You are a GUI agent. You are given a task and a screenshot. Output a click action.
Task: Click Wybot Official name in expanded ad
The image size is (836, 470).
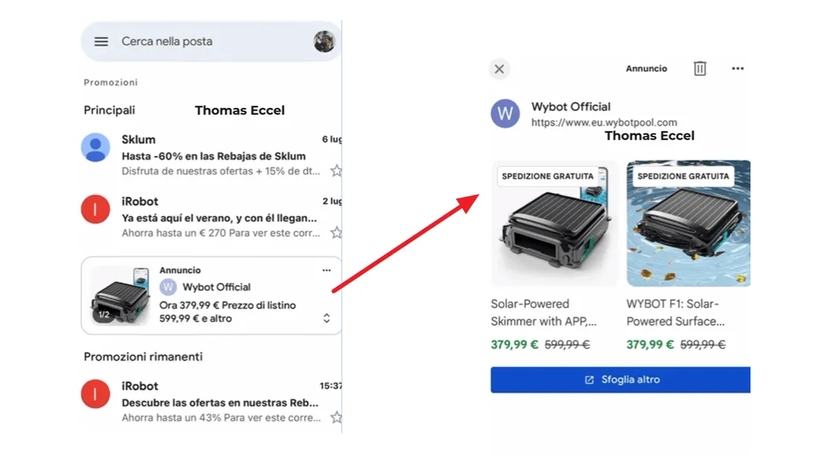pos(571,107)
